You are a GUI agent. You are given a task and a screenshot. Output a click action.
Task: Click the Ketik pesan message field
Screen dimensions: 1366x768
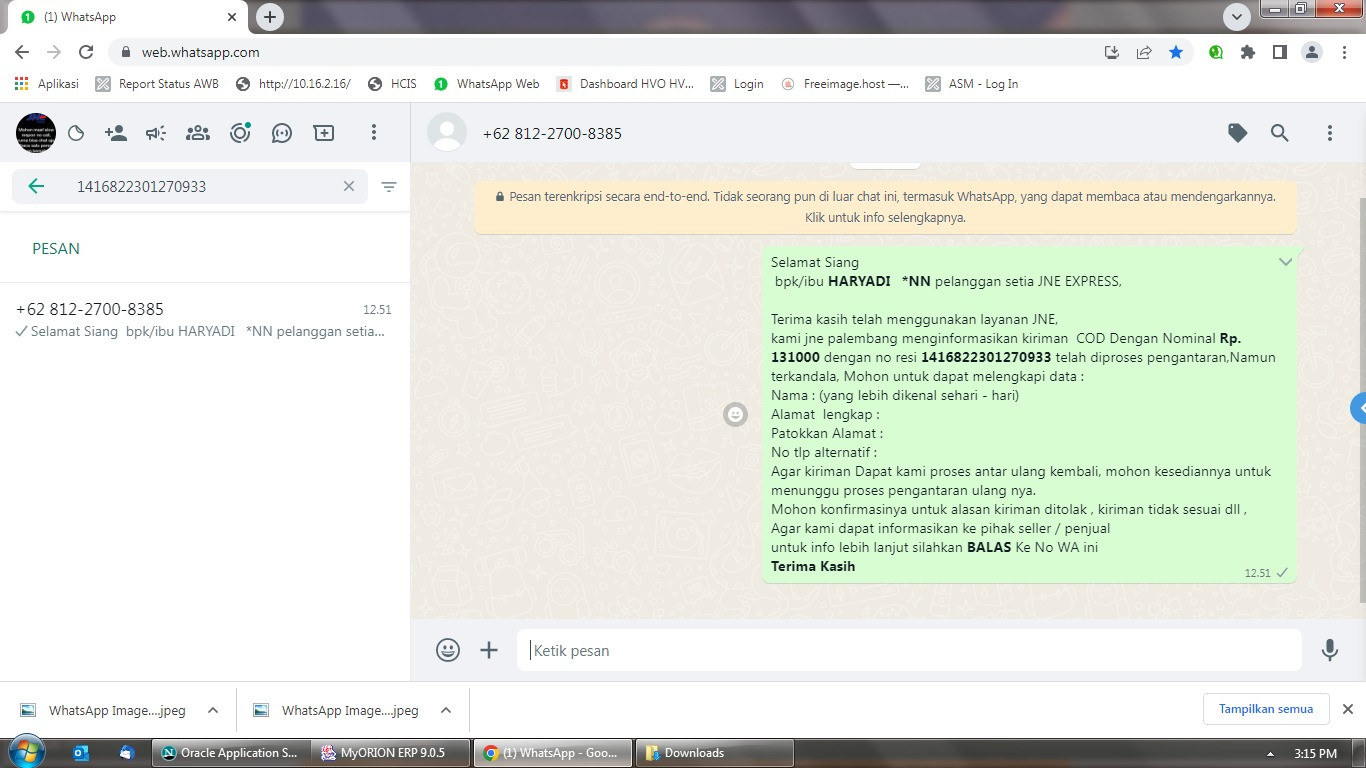click(909, 650)
